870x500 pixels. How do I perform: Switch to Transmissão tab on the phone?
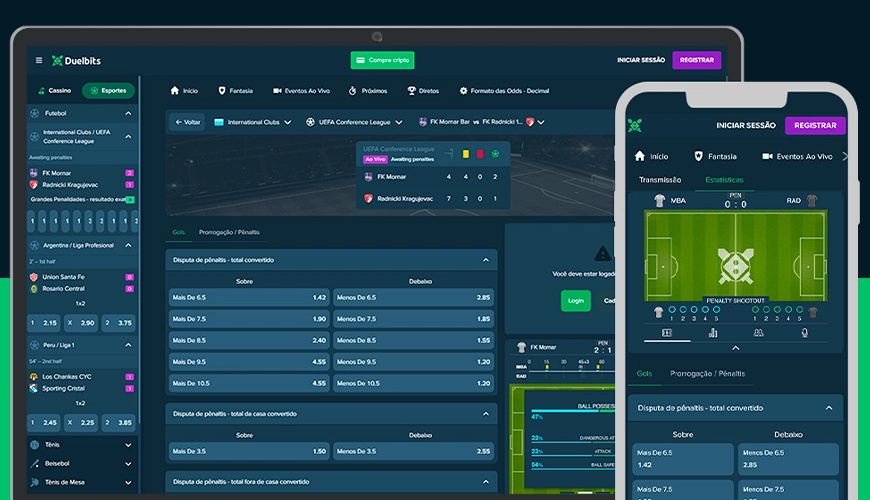(x=660, y=180)
